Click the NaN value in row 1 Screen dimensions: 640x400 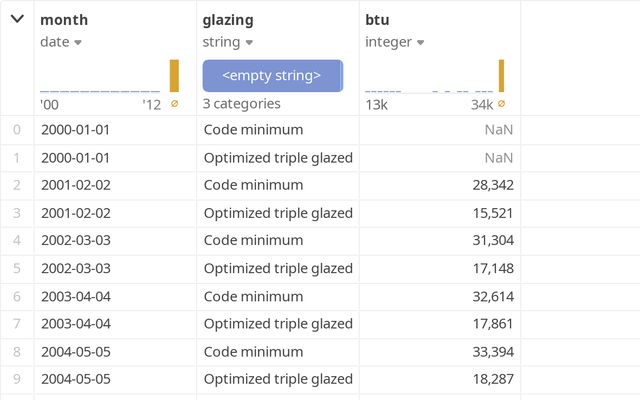coord(498,157)
